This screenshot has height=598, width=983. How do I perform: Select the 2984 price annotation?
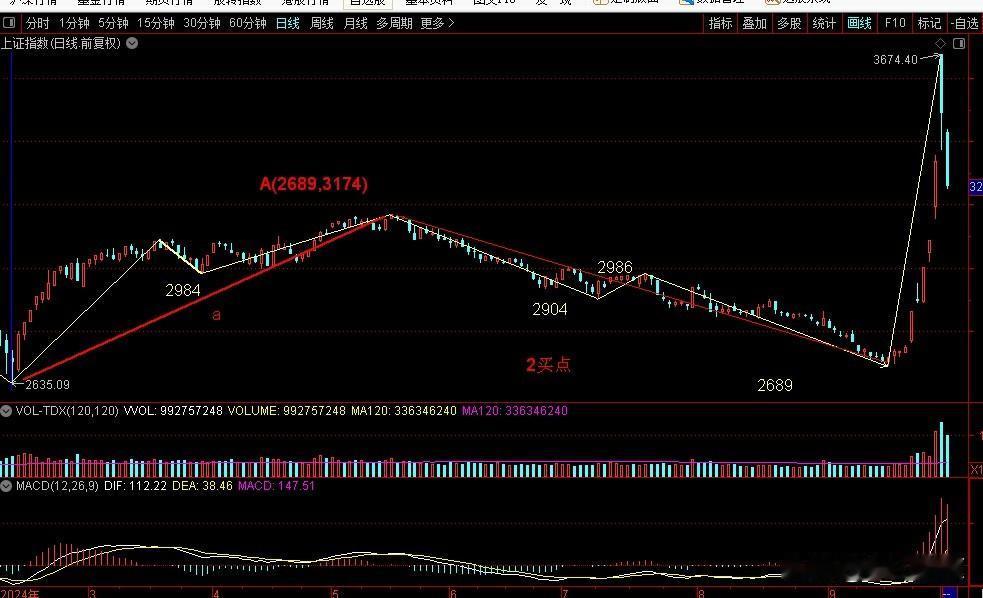click(183, 290)
